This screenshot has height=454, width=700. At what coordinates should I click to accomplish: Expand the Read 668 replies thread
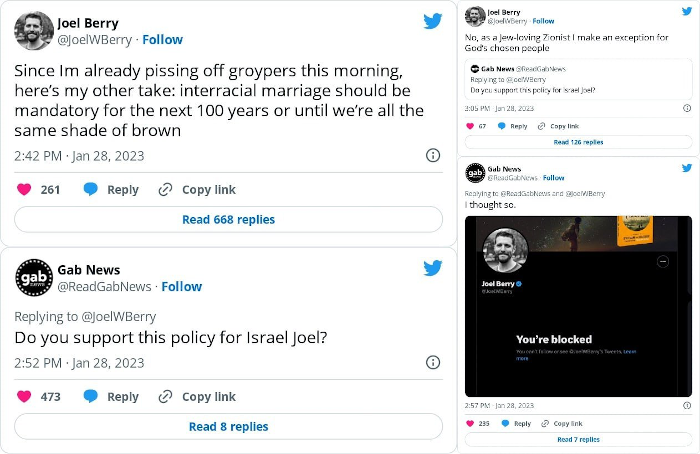(228, 220)
